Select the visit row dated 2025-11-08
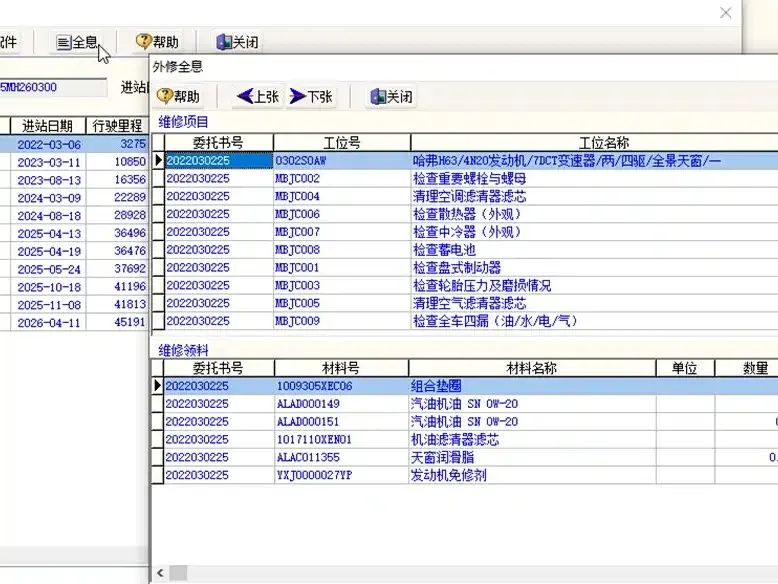 (x=74, y=305)
